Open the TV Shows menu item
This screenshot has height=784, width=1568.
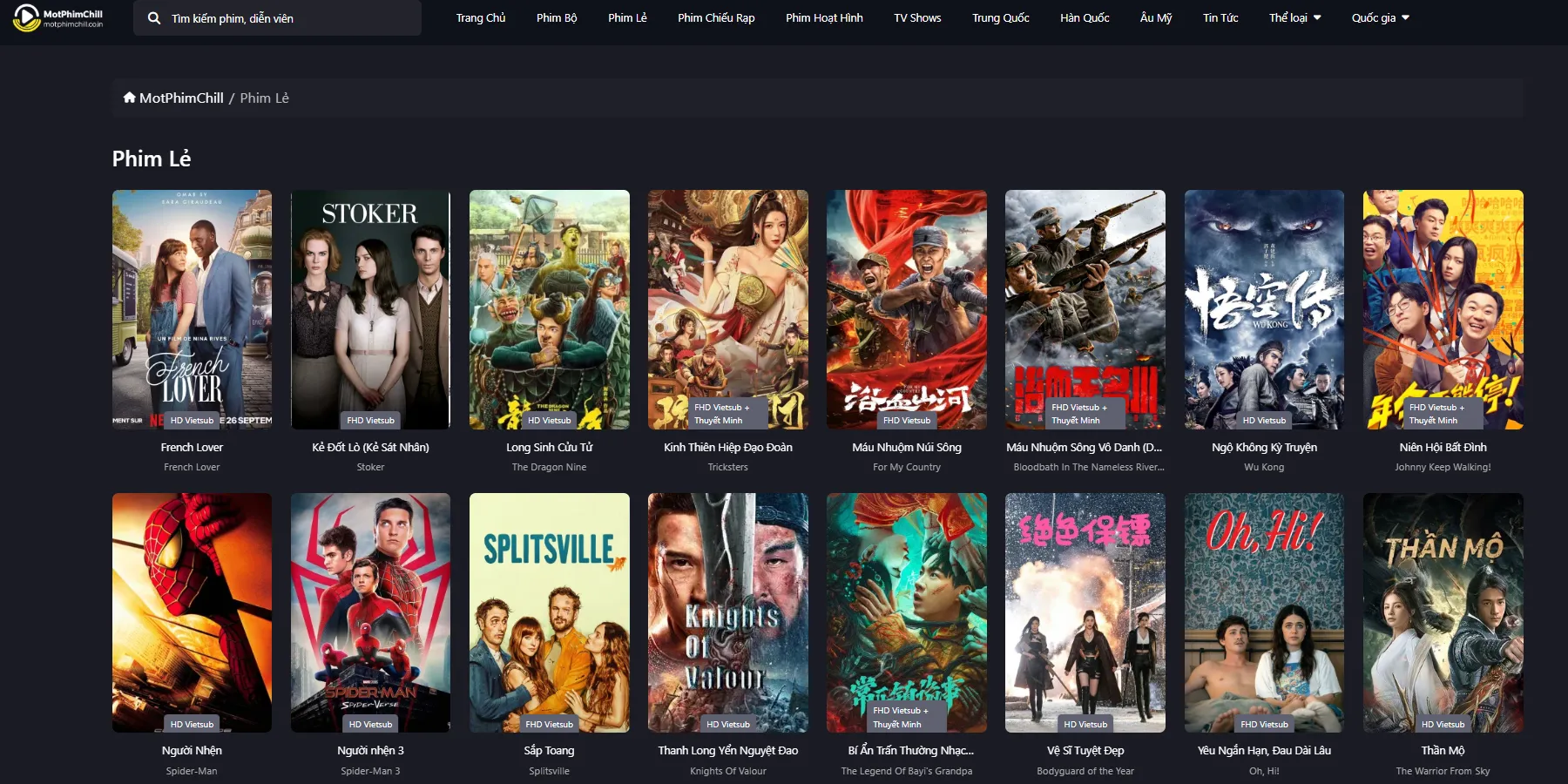917,17
